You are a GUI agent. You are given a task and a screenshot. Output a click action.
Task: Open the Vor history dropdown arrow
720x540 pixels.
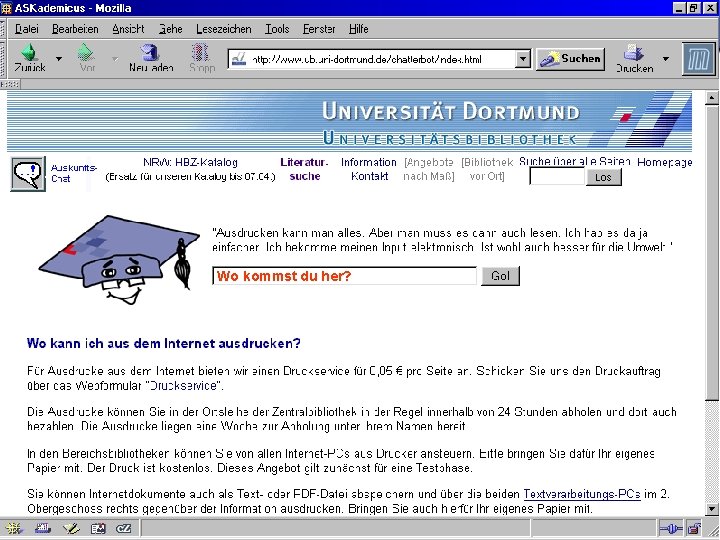115,59
